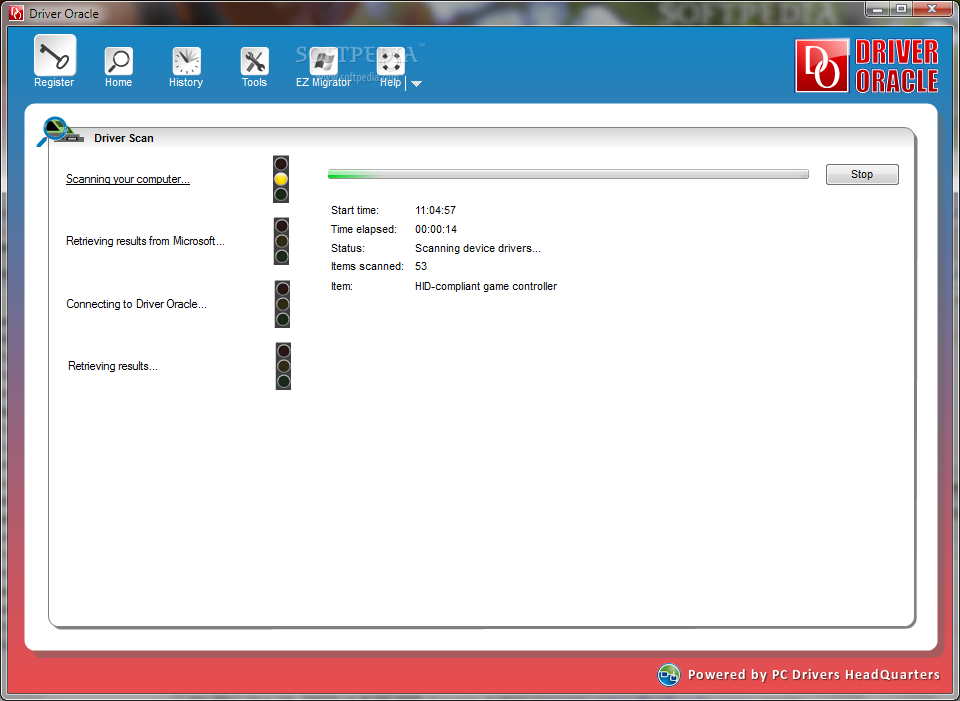Image resolution: width=960 pixels, height=701 pixels.
Task: Click the Driver Oracle logo
Action: [866, 66]
